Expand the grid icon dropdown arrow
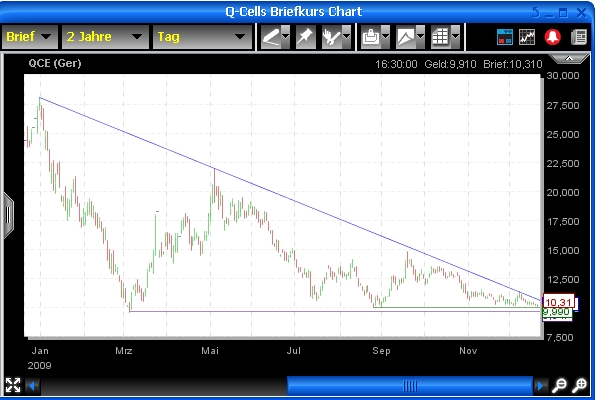 (455, 37)
